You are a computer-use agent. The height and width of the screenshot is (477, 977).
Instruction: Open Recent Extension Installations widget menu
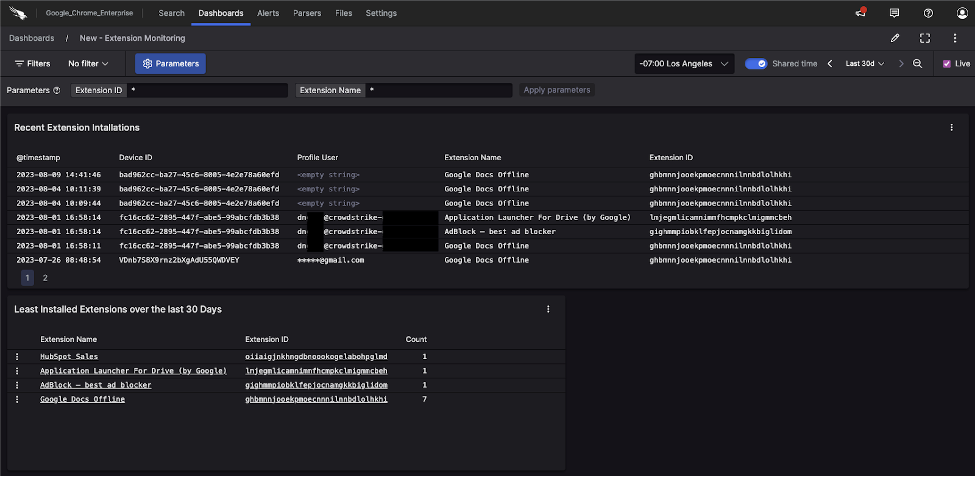[x=951, y=128]
